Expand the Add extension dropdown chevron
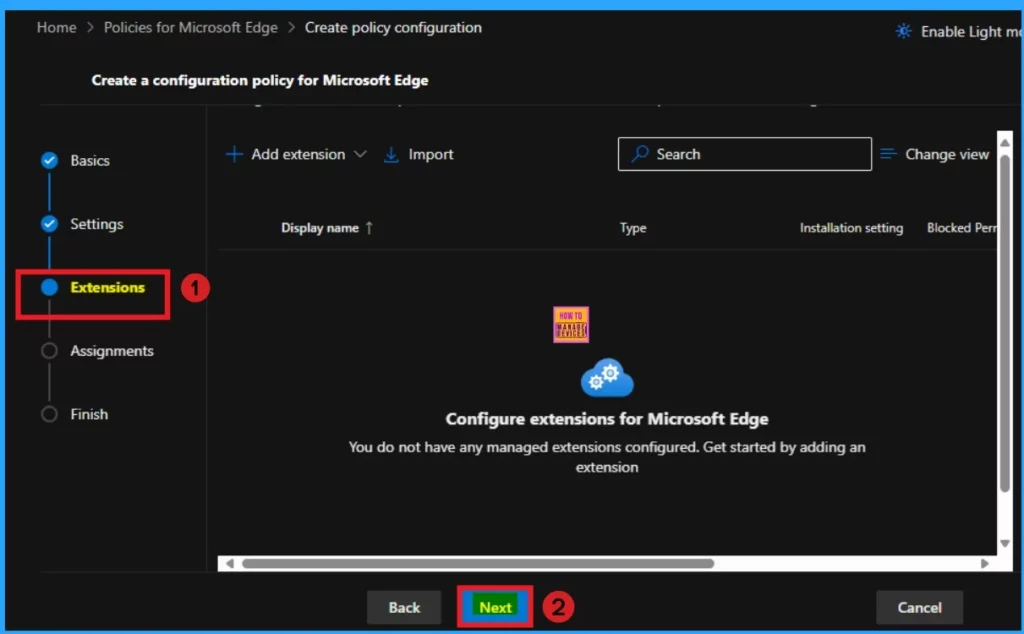 [360, 155]
